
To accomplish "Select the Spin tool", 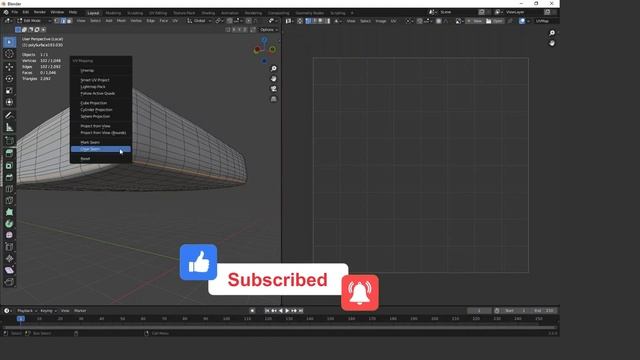I will tap(9, 224).
